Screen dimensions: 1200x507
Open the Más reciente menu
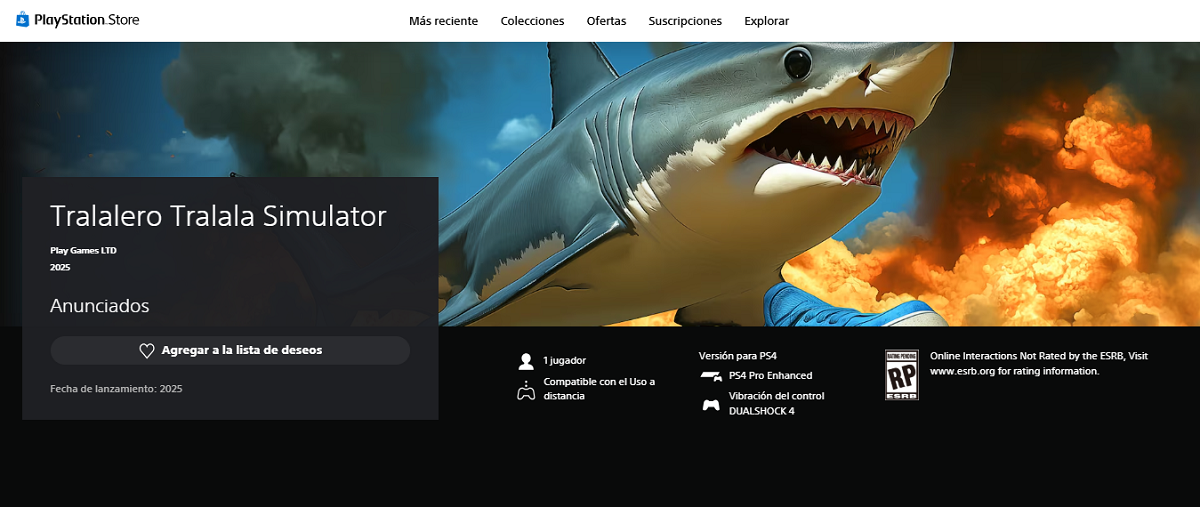point(443,21)
